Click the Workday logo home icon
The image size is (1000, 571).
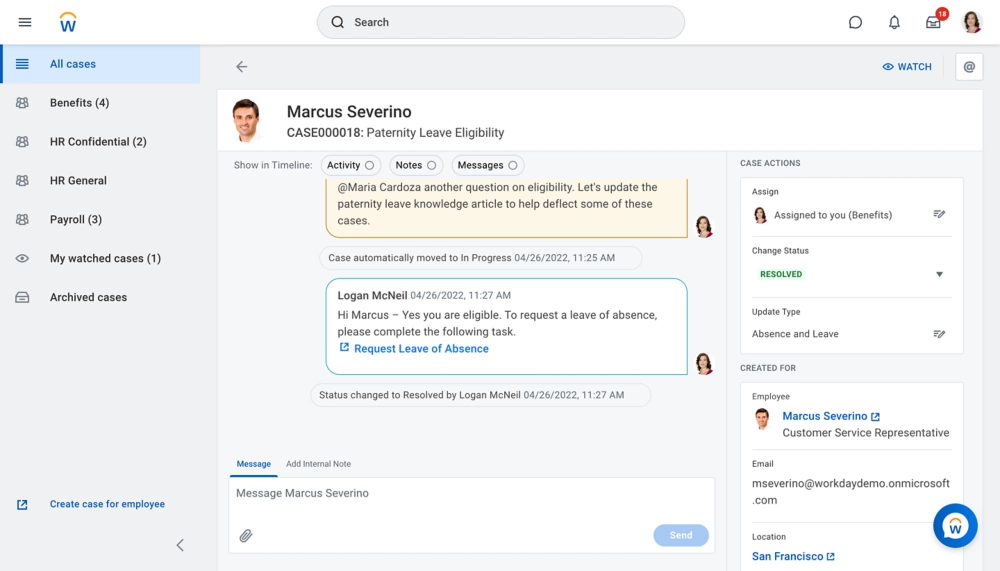[x=68, y=22]
